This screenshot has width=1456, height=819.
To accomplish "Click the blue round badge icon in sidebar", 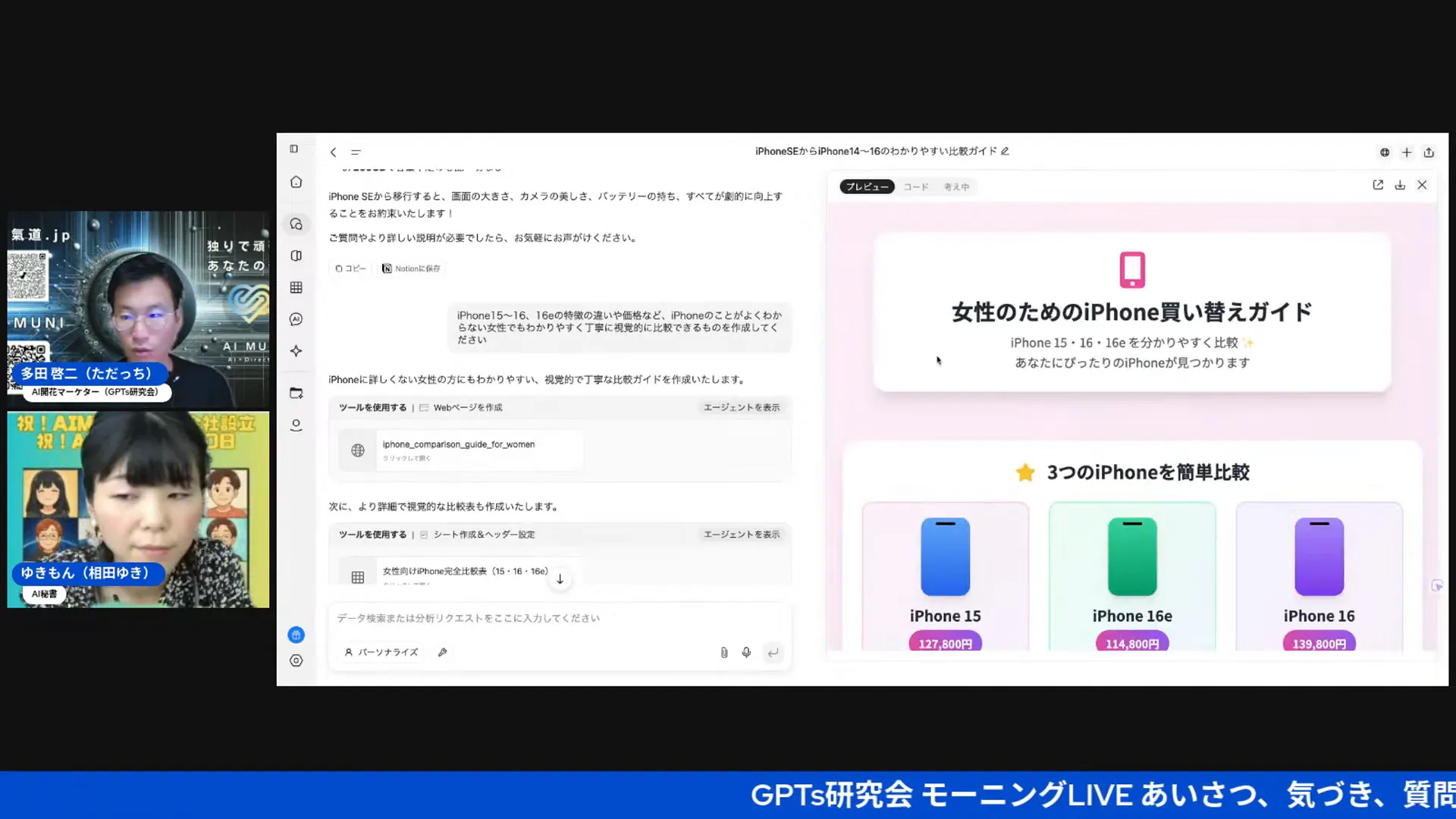I will click(297, 635).
